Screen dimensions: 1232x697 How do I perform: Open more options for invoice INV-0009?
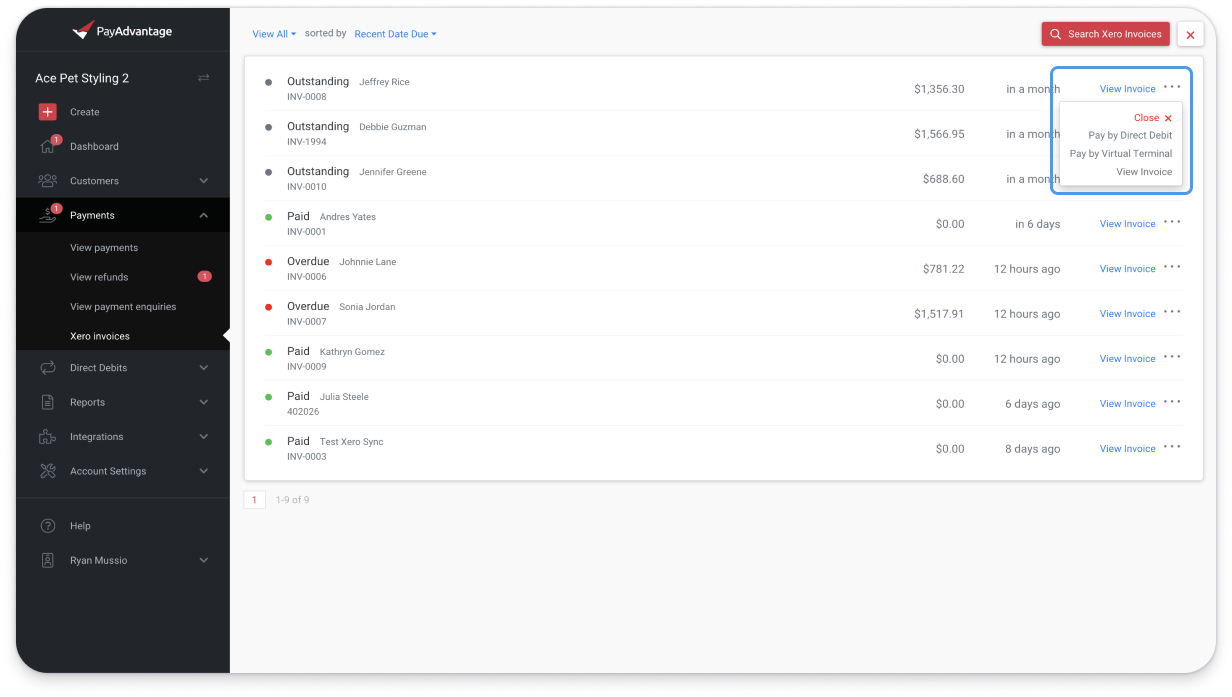(1172, 357)
